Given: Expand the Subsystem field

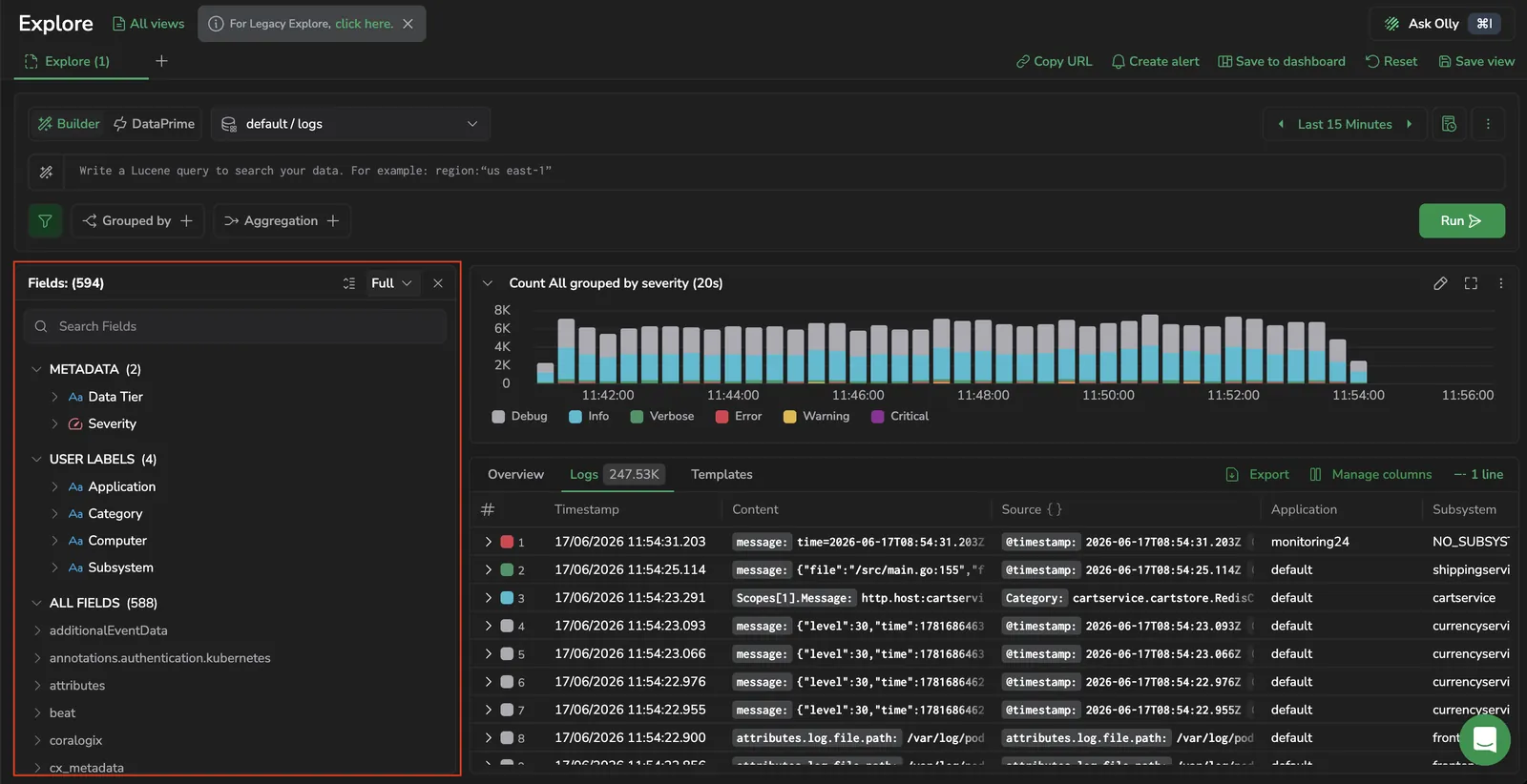Looking at the screenshot, I should [x=54, y=567].
